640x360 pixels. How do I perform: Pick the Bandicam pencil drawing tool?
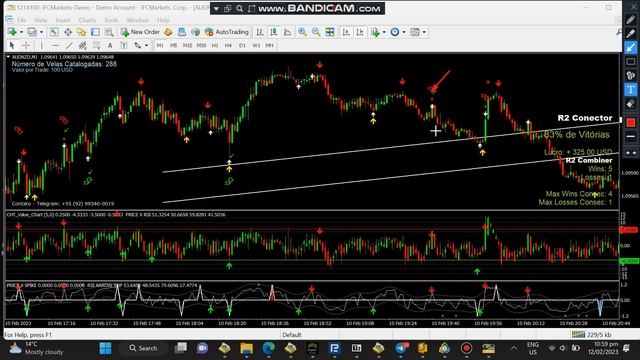631,20
